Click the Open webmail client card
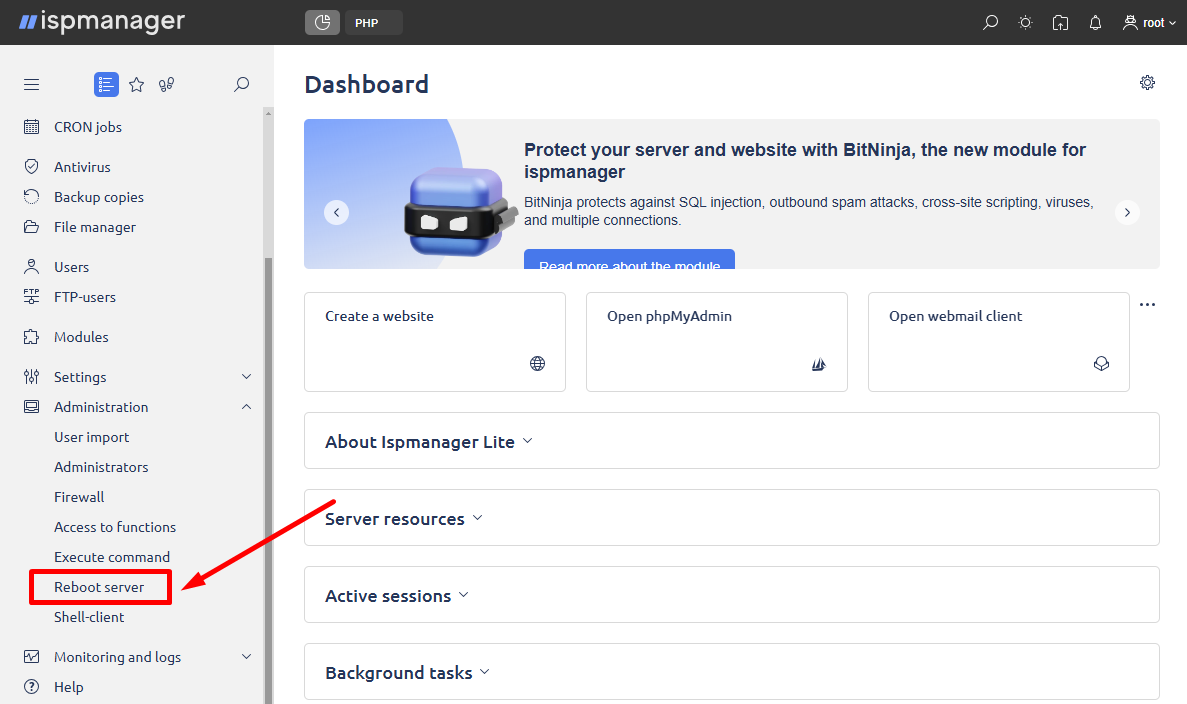The height and width of the screenshot is (704, 1187). click(x=999, y=342)
